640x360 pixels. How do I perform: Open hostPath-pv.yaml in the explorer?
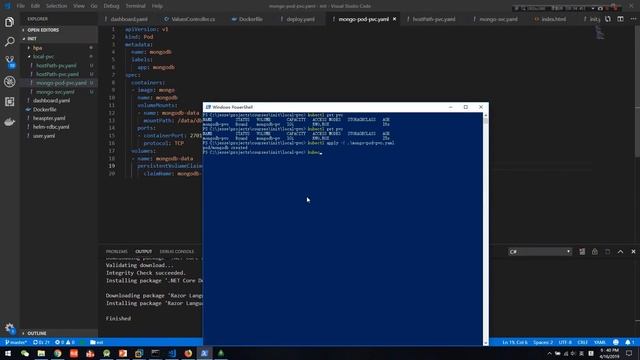pos(56,66)
